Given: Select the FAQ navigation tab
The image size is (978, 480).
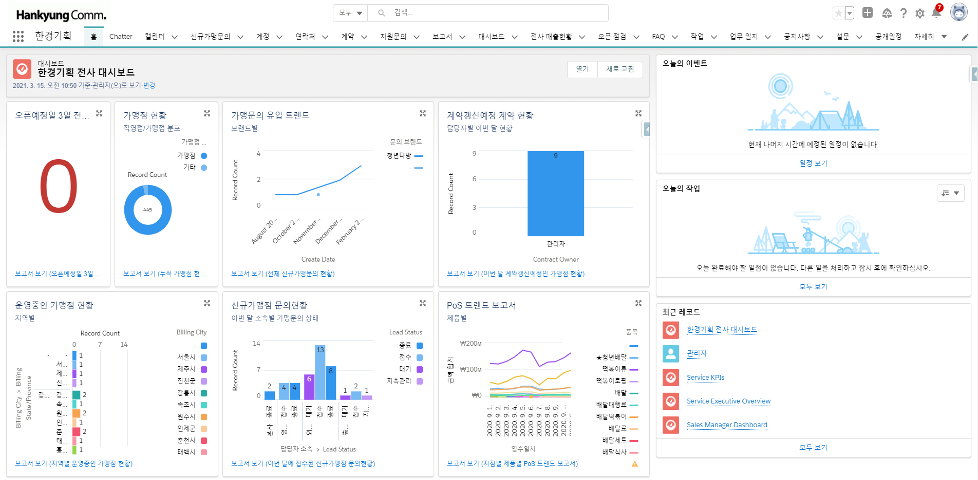Looking at the screenshot, I should 658,36.
